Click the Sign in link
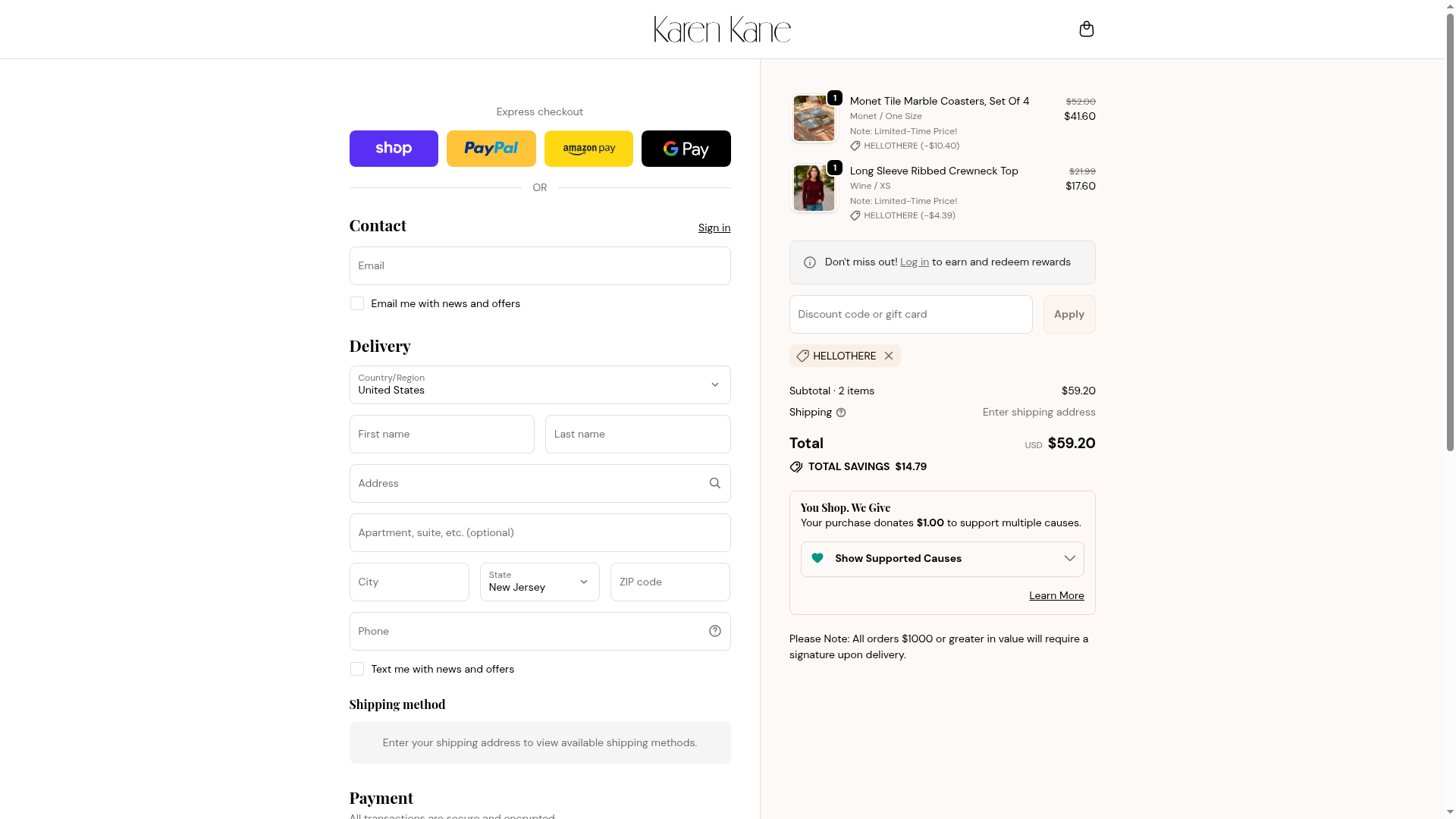Viewport: 1456px width, 819px height. point(714,227)
